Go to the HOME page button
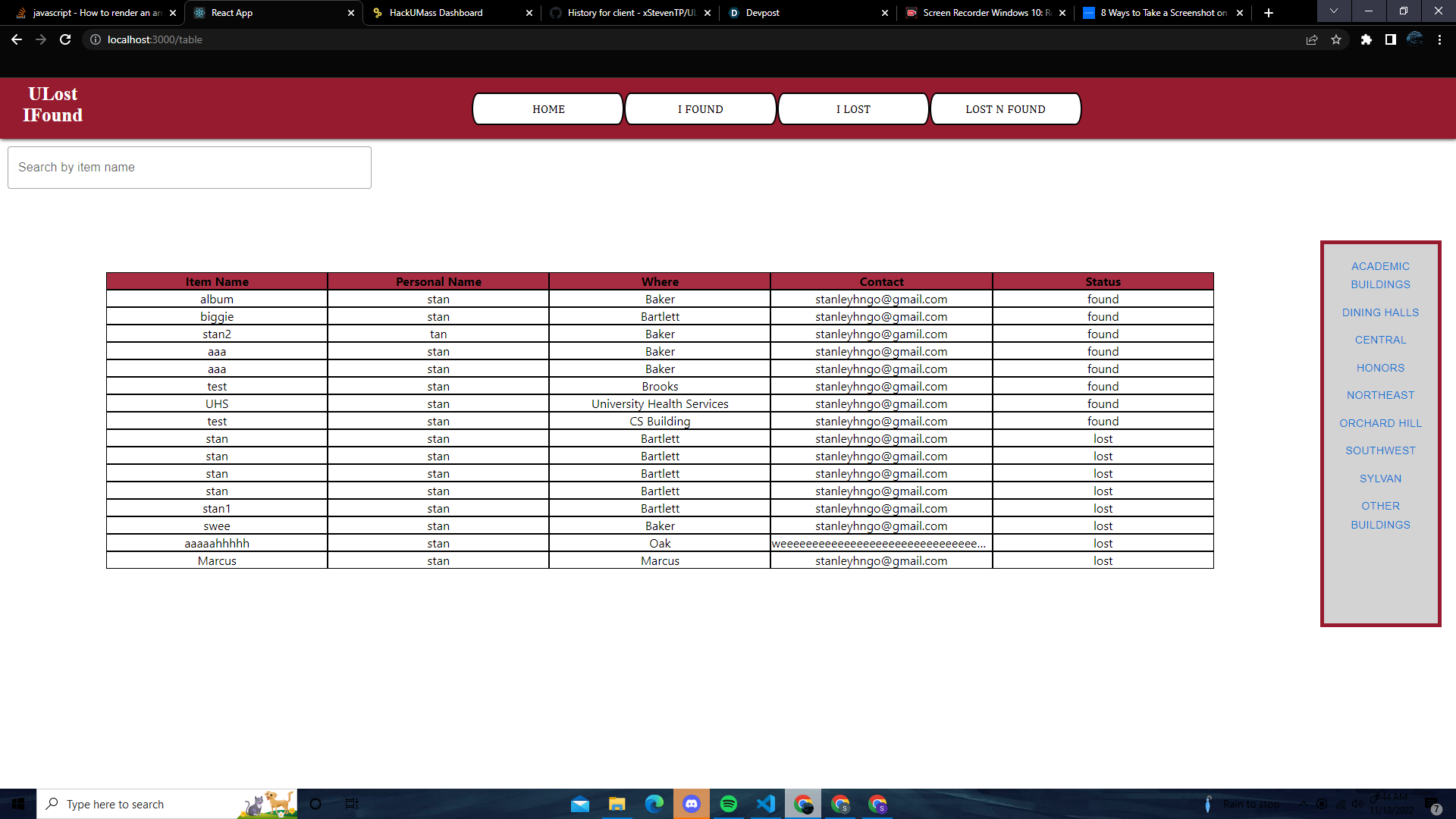1456x819 pixels. click(x=548, y=109)
